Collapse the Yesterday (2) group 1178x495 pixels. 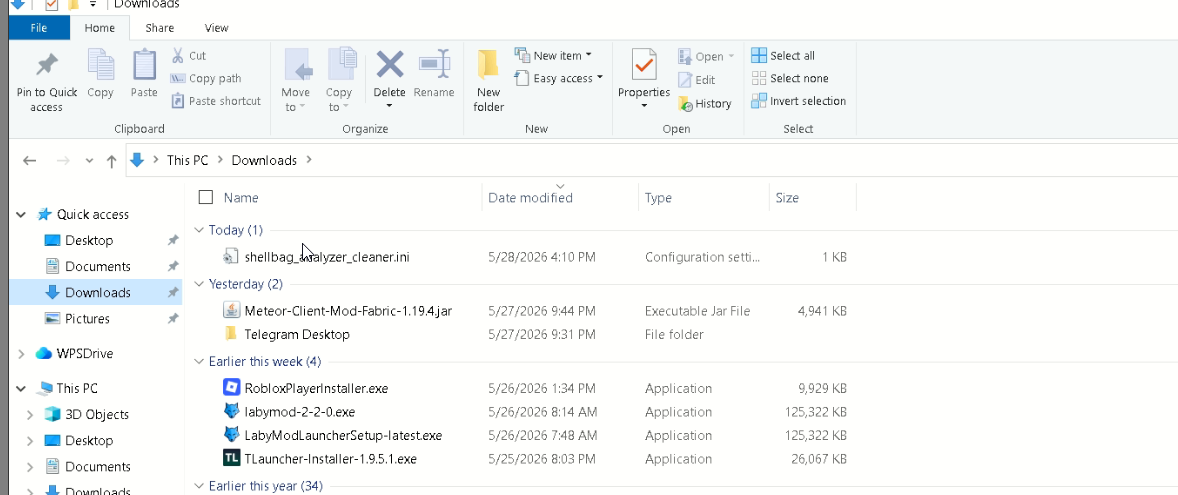click(199, 284)
